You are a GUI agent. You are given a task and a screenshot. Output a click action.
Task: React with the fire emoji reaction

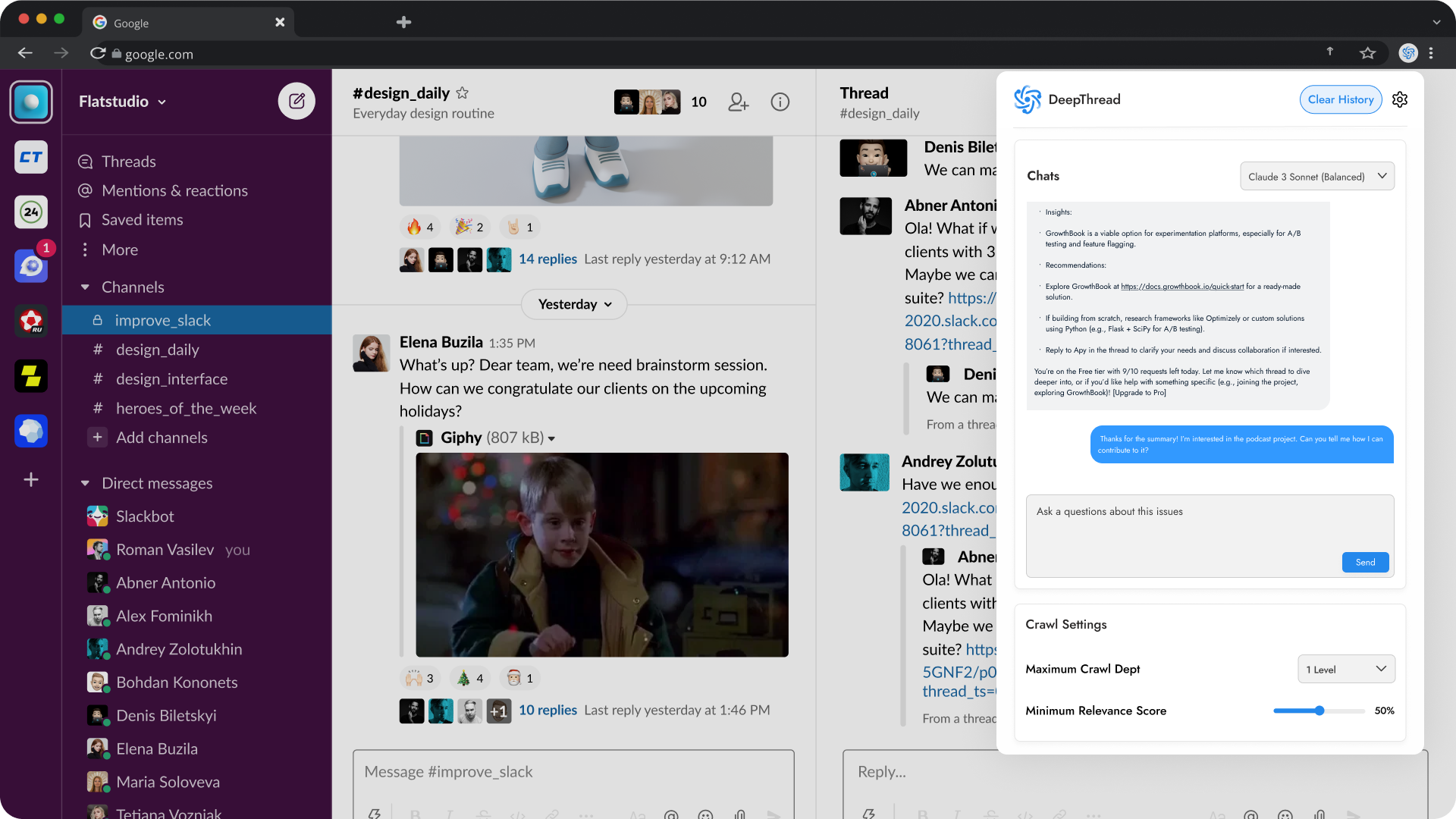pos(420,227)
